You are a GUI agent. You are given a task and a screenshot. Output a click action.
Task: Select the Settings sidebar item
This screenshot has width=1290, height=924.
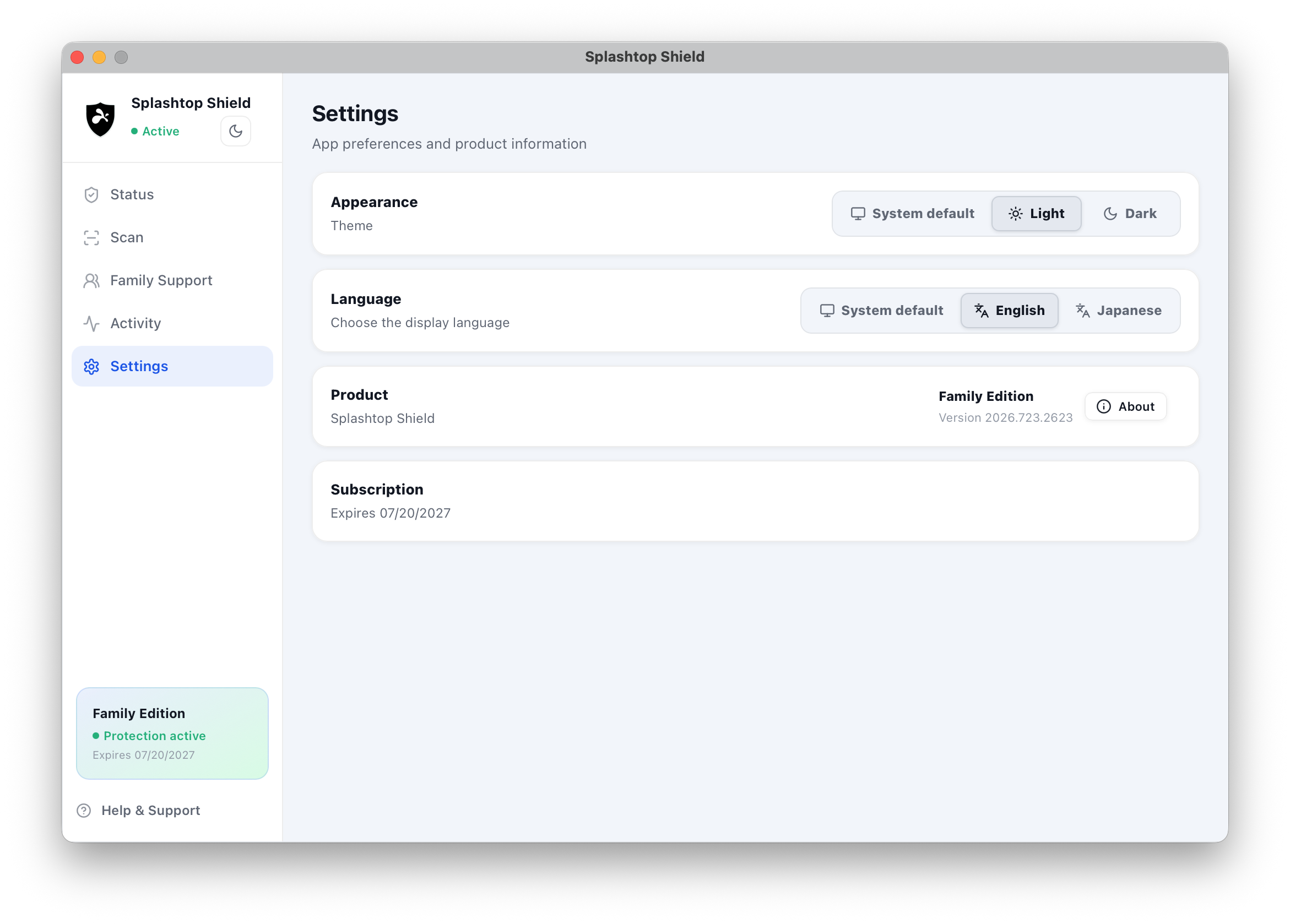pyautogui.click(x=172, y=366)
